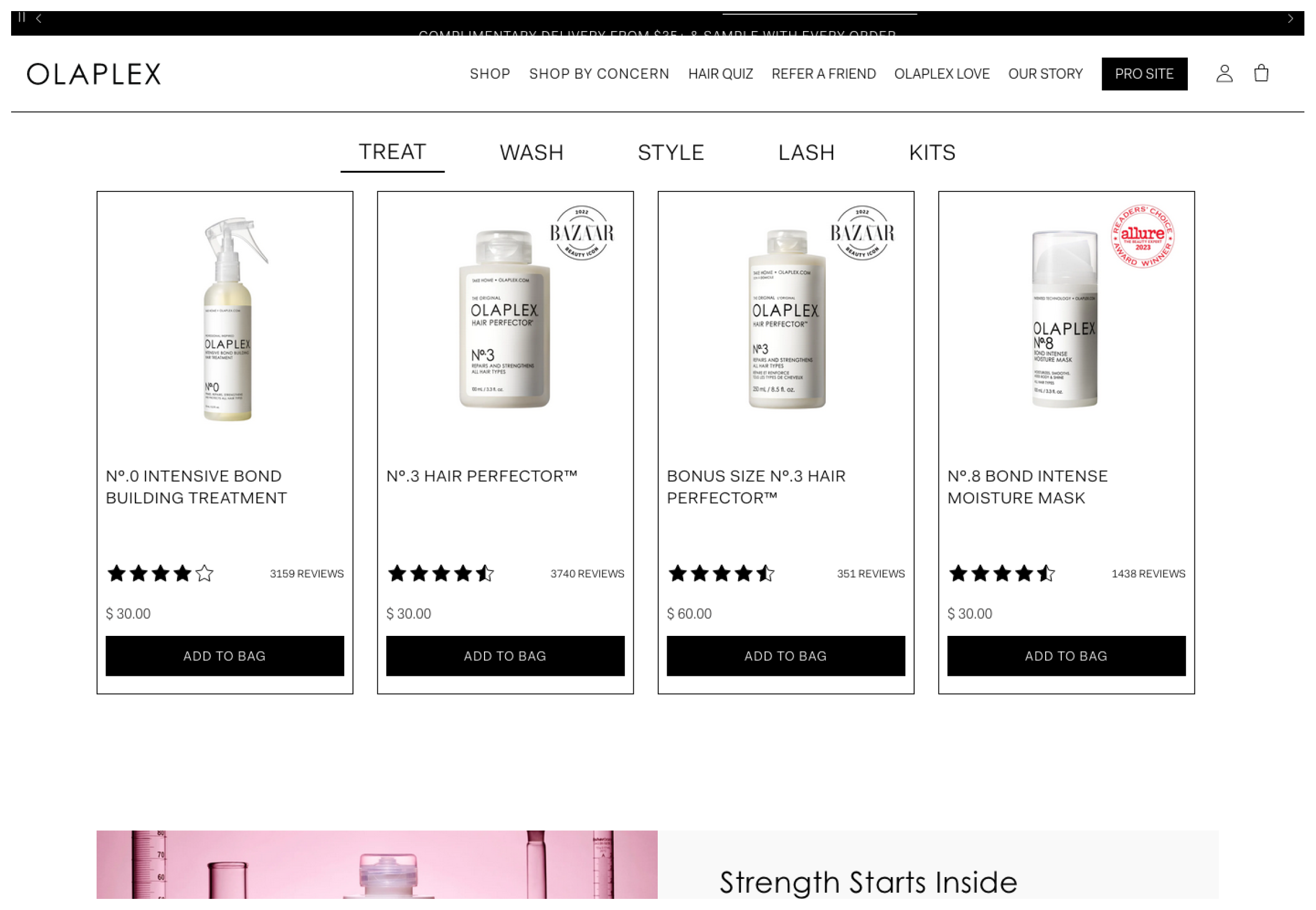Open the shopping bag icon
The image size is (1316, 910).
point(1261,73)
